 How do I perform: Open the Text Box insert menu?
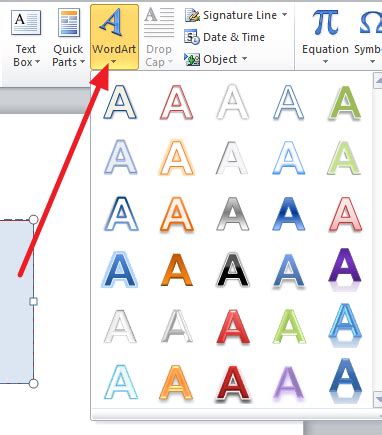coord(26,38)
